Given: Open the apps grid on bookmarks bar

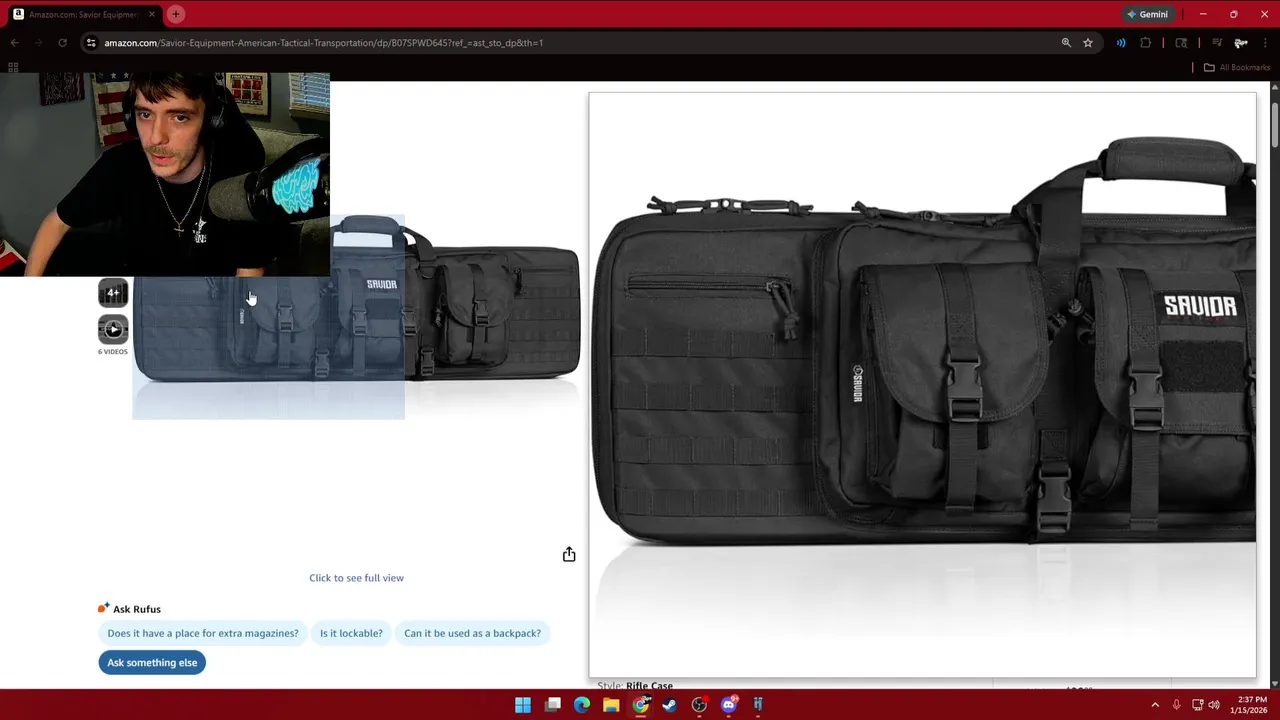Looking at the screenshot, I should [13, 67].
